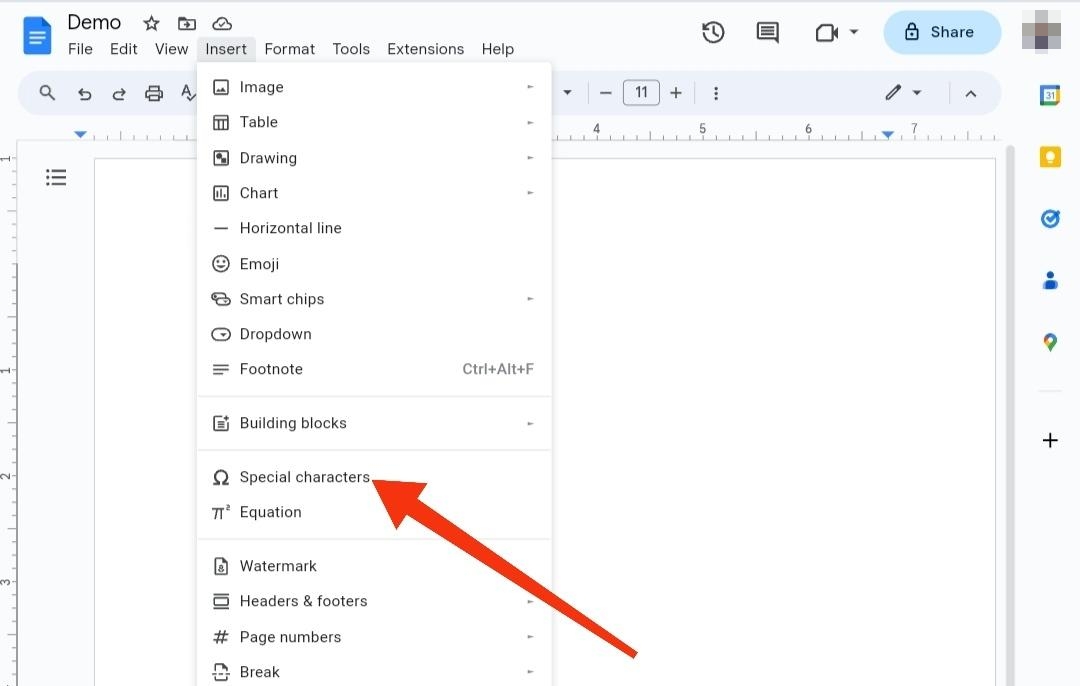1080x686 pixels.
Task: Run spelling and grammar check
Action: pos(190,92)
